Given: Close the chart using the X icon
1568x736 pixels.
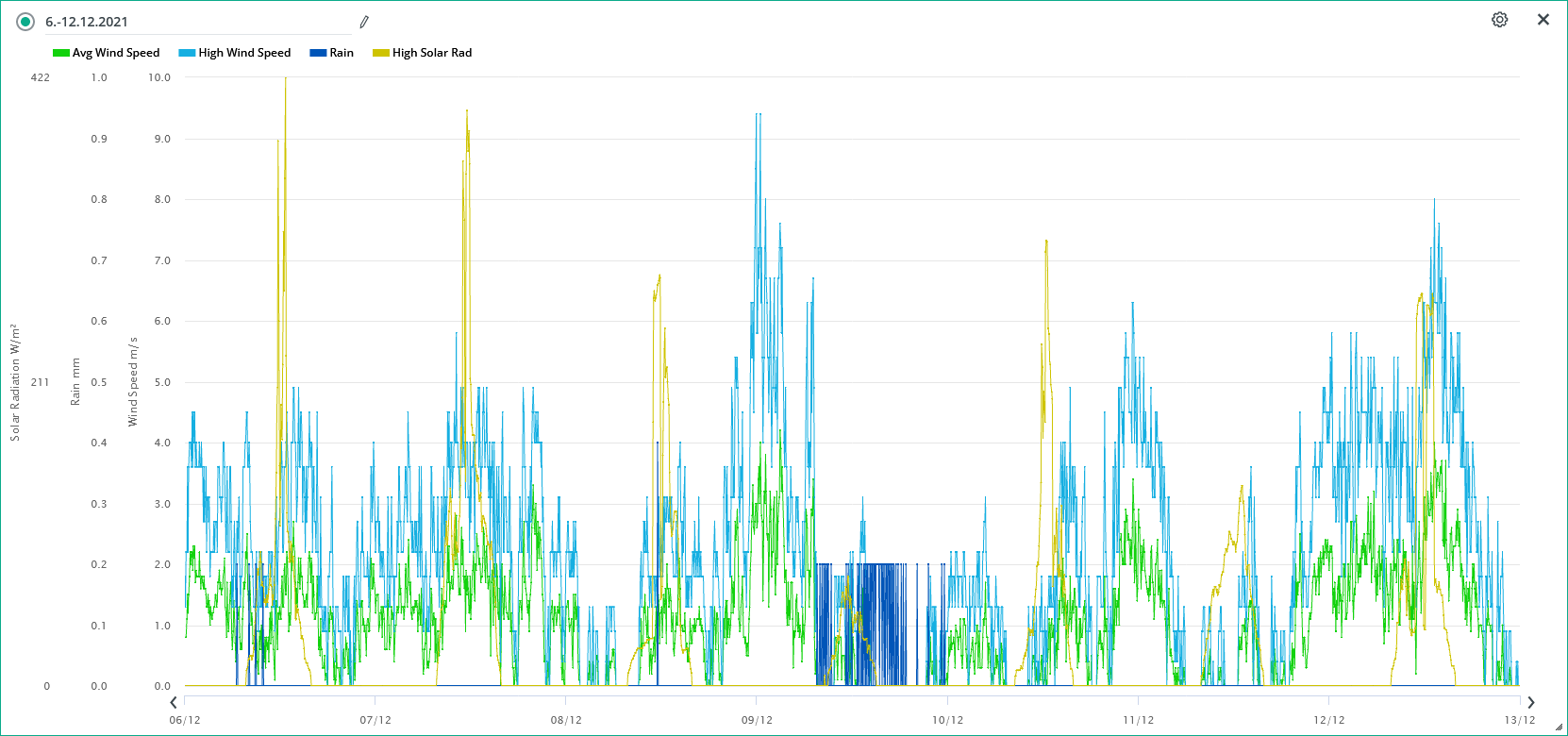Looking at the screenshot, I should 1543,20.
